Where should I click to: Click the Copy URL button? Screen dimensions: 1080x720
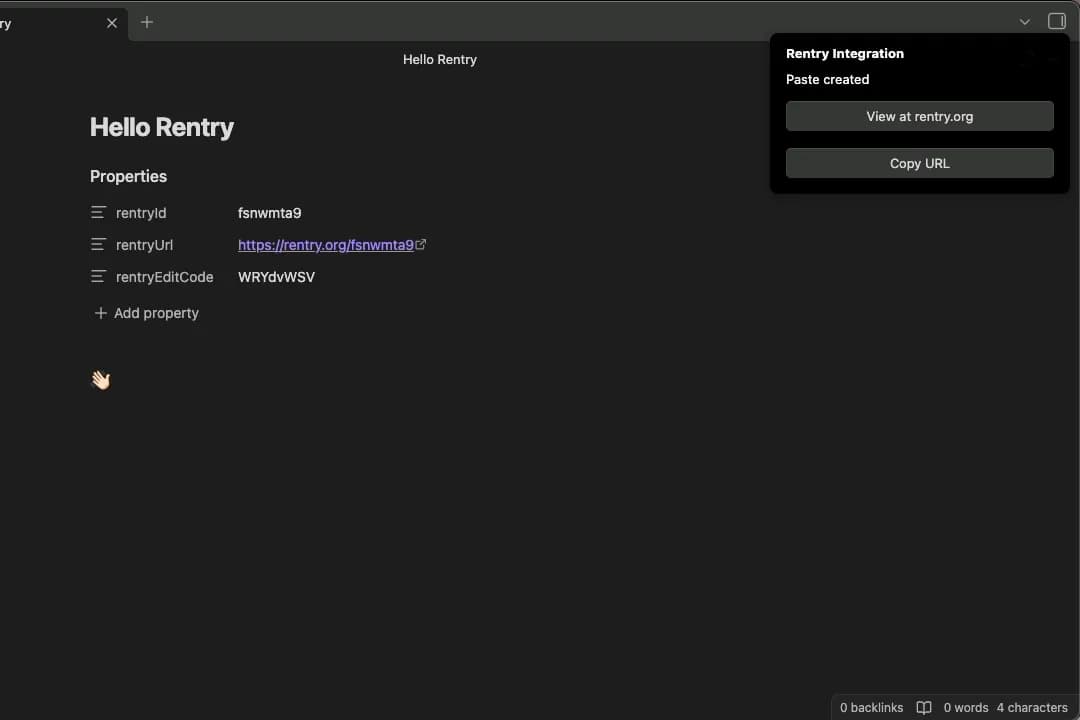920,163
